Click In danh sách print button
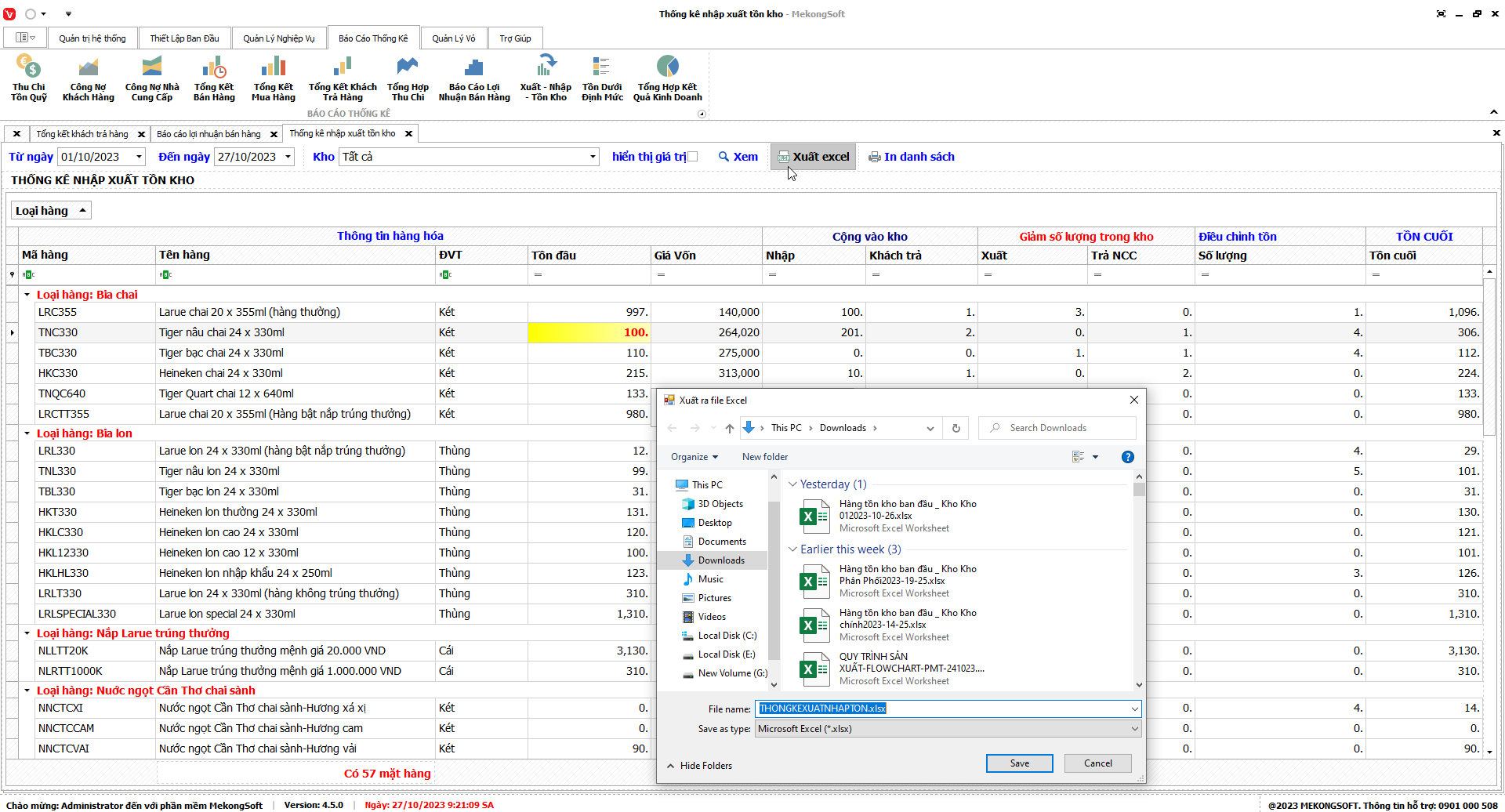Viewport: 1505px width, 812px height. [x=912, y=157]
